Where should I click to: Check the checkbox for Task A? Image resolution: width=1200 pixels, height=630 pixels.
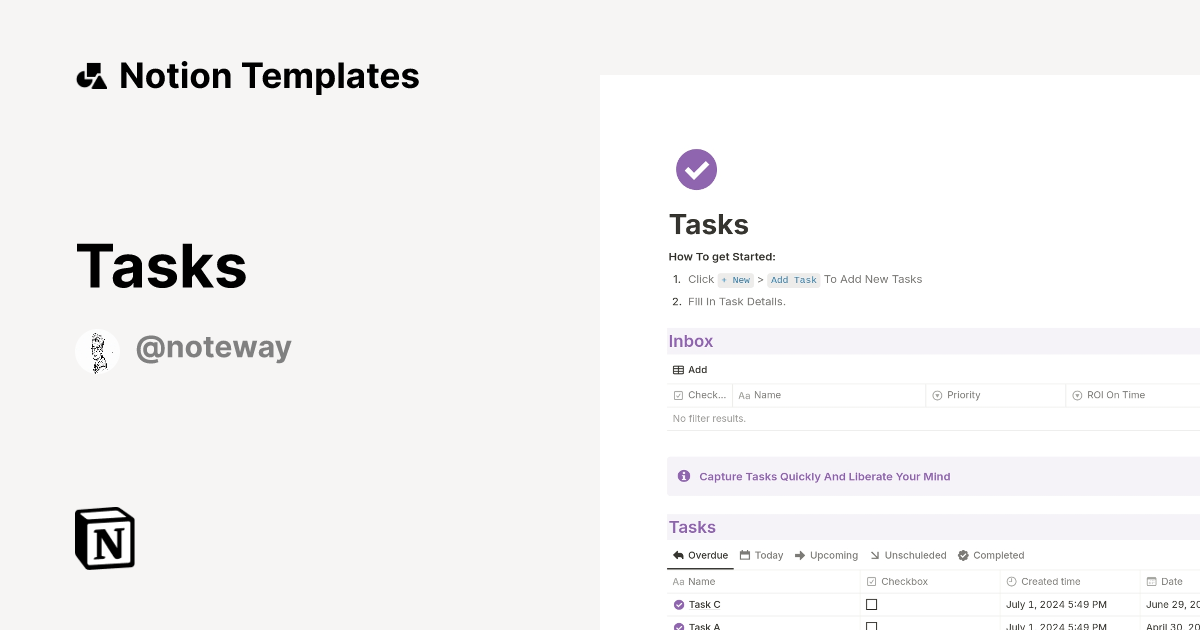coord(871,627)
